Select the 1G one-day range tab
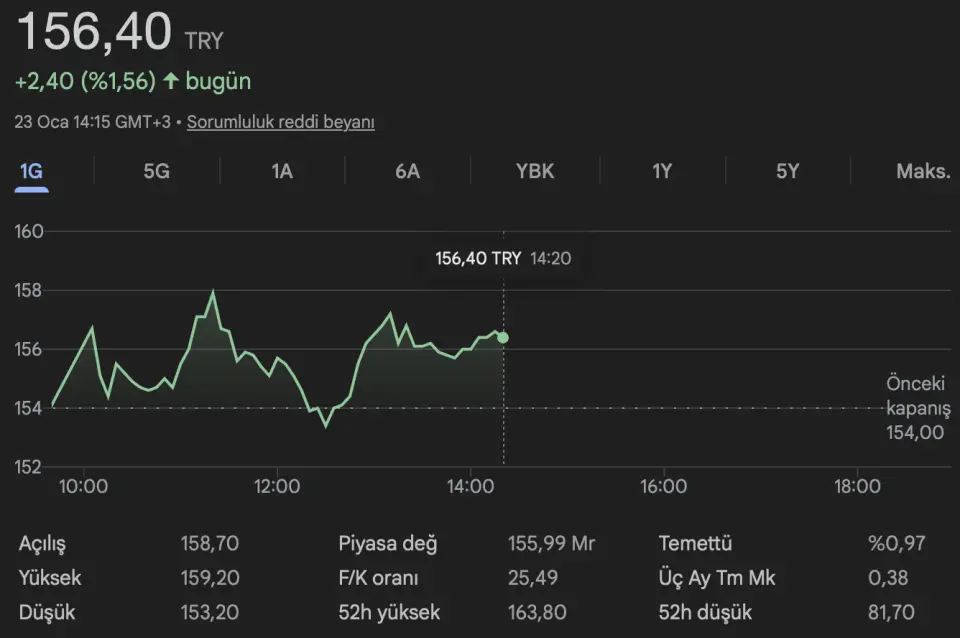 click(x=31, y=171)
